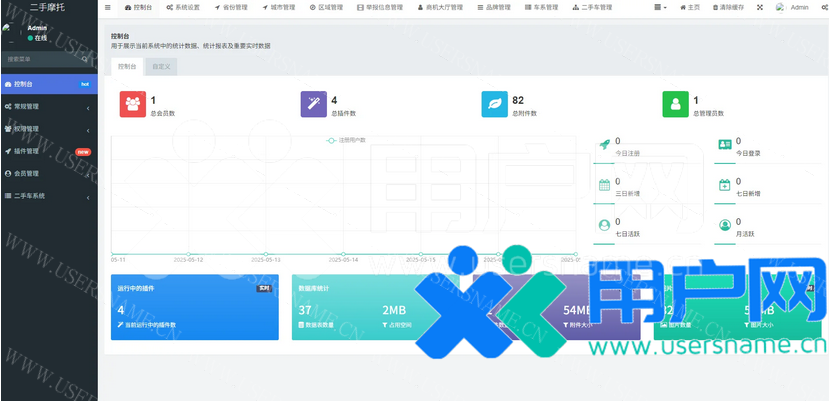The width and height of the screenshot is (829, 401).
Task: Toggle the 注册用户数 chart legend series
Action: click(x=346, y=140)
